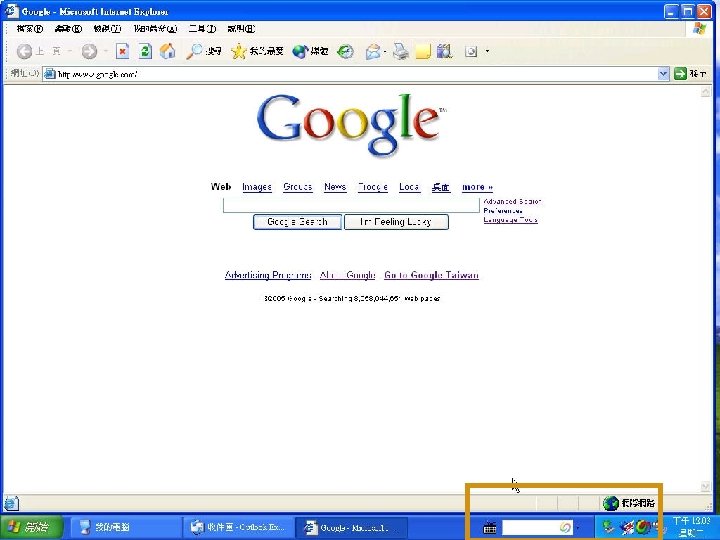Open the Tools menu

(x=202, y=29)
